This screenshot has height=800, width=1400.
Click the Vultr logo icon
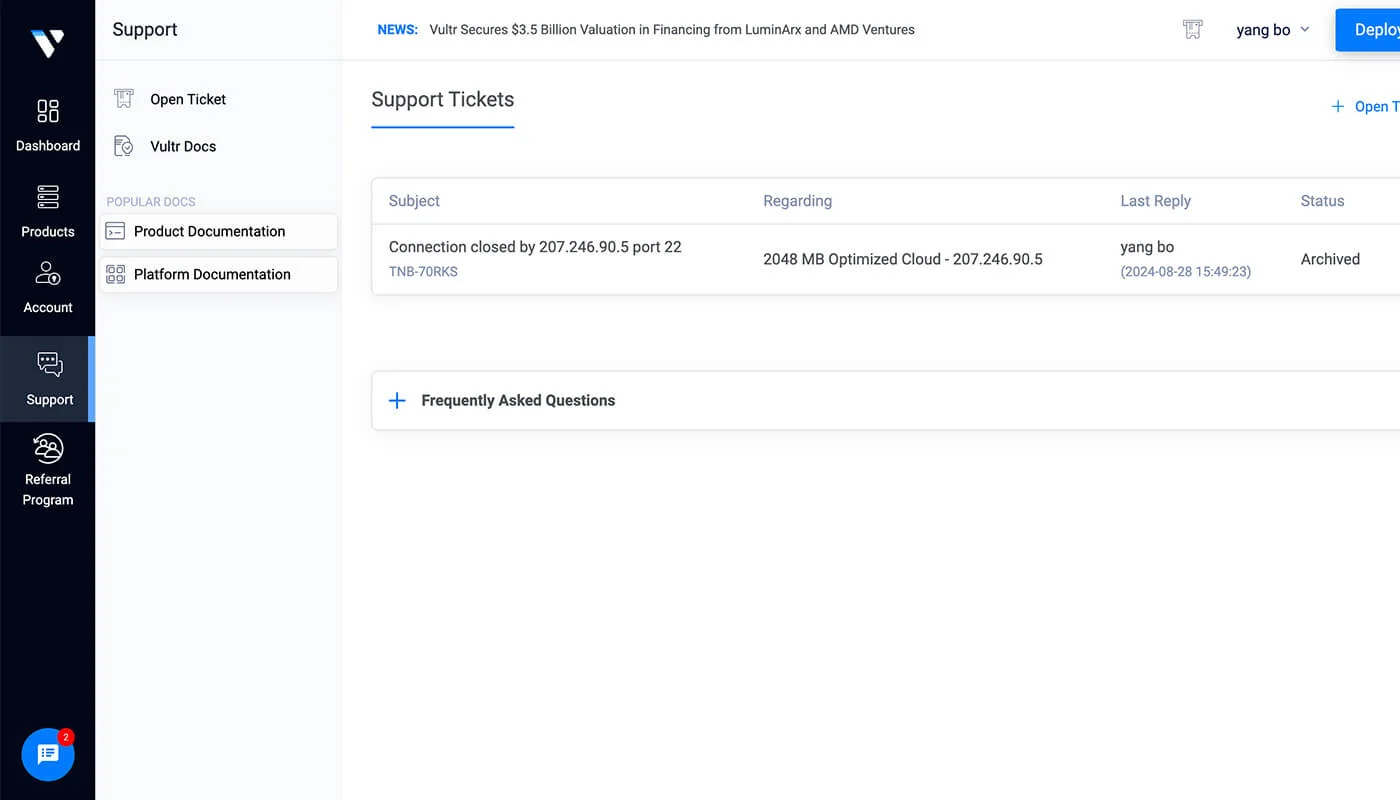(x=47, y=42)
